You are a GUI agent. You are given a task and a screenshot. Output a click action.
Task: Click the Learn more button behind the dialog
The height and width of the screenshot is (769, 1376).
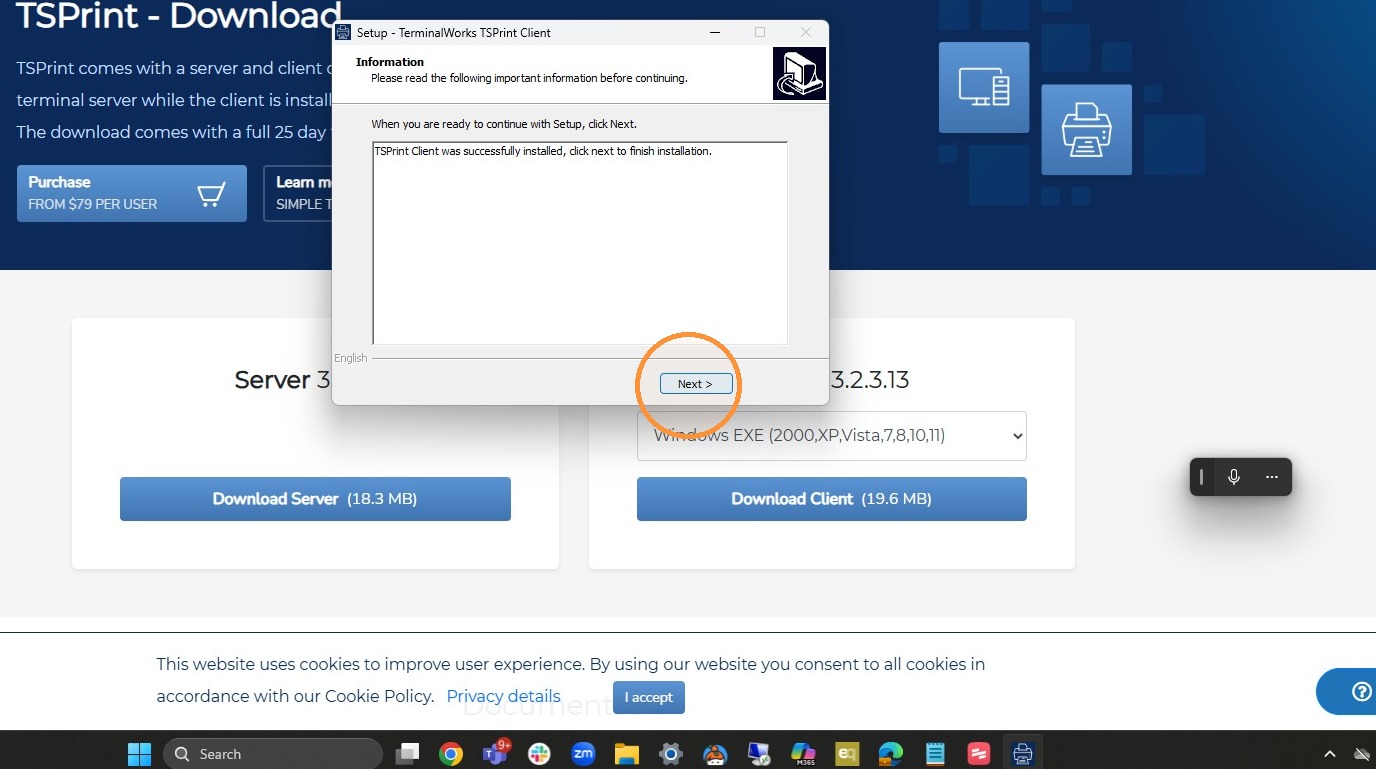click(298, 193)
